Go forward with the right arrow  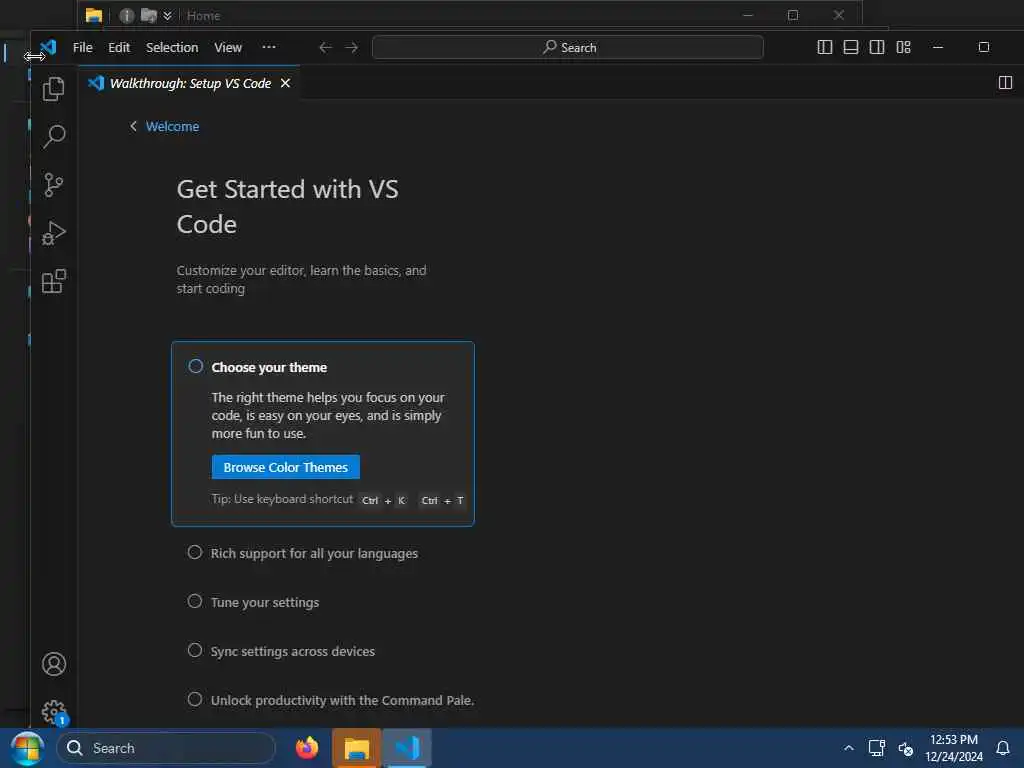click(351, 48)
